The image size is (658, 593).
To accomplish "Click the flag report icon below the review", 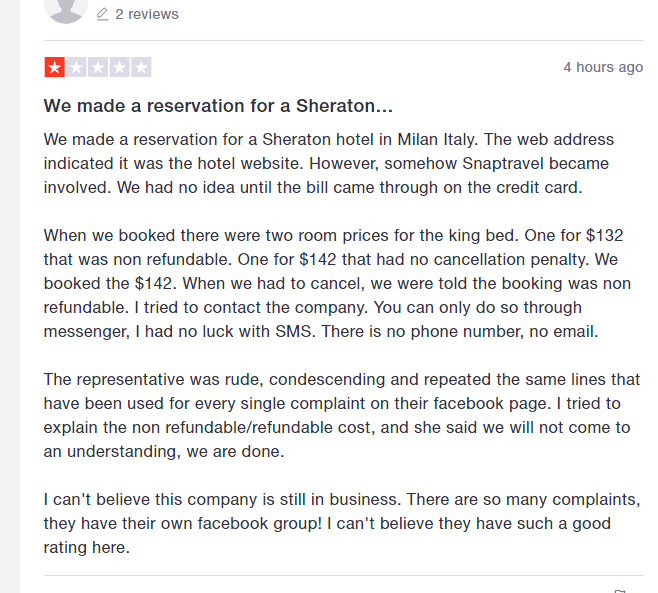I will click(620, 591).
